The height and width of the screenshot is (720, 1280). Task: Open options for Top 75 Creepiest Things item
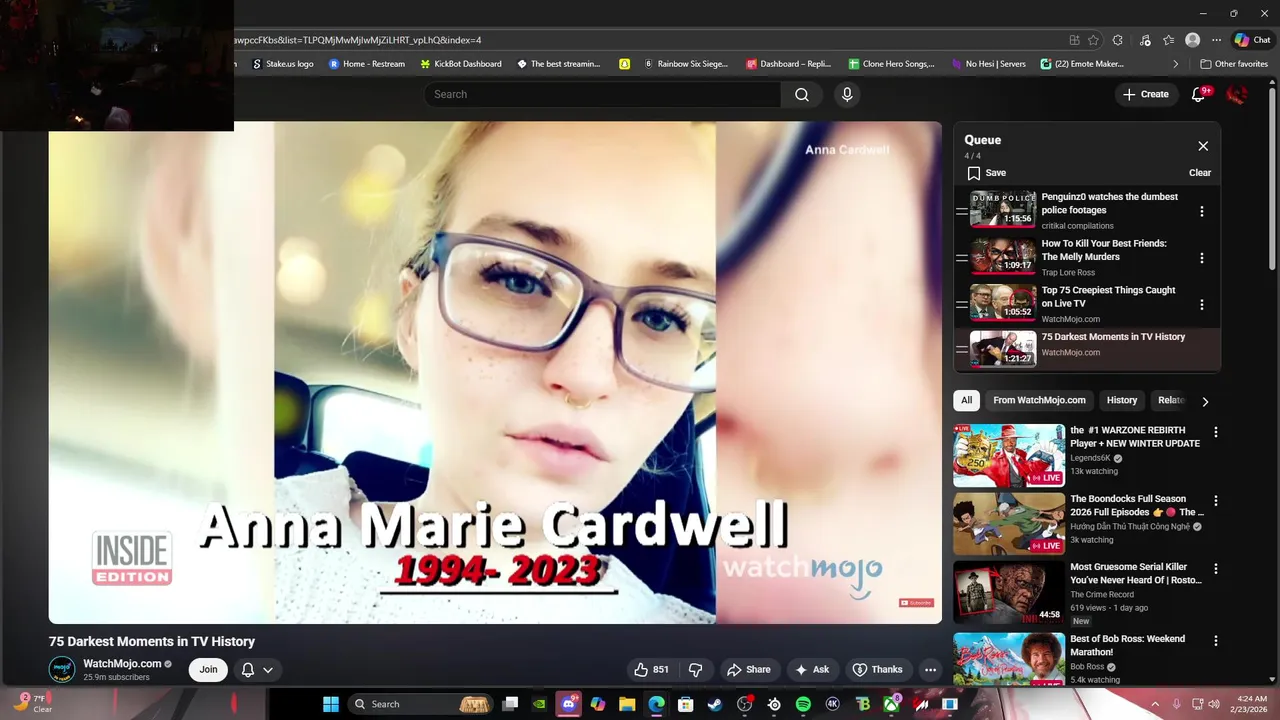pyautogui.click(x=1202, y=305)
